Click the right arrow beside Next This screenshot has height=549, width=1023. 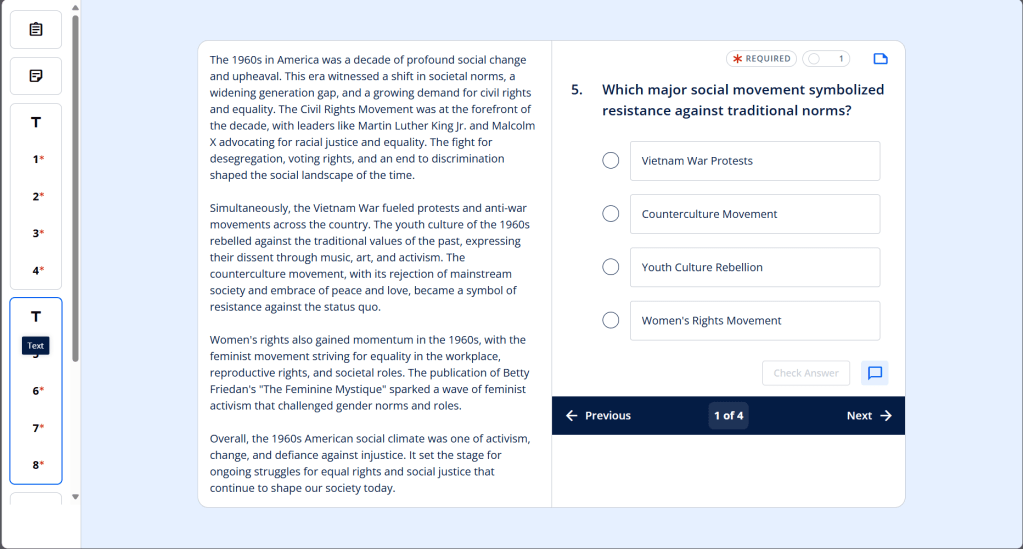coord(886,416)
